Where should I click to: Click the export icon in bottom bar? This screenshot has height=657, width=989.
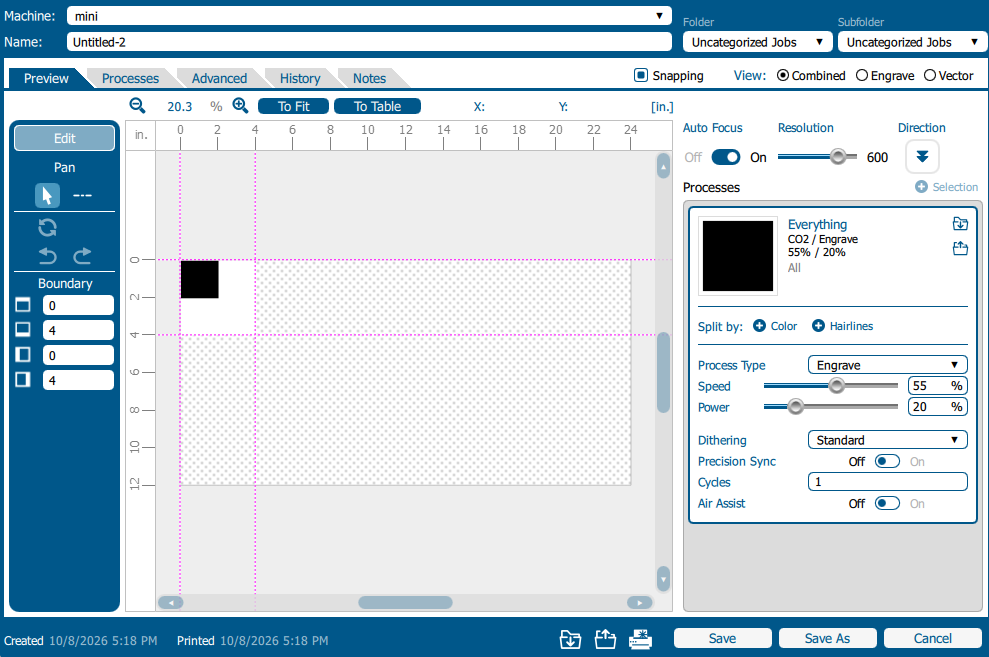[606, 639]
